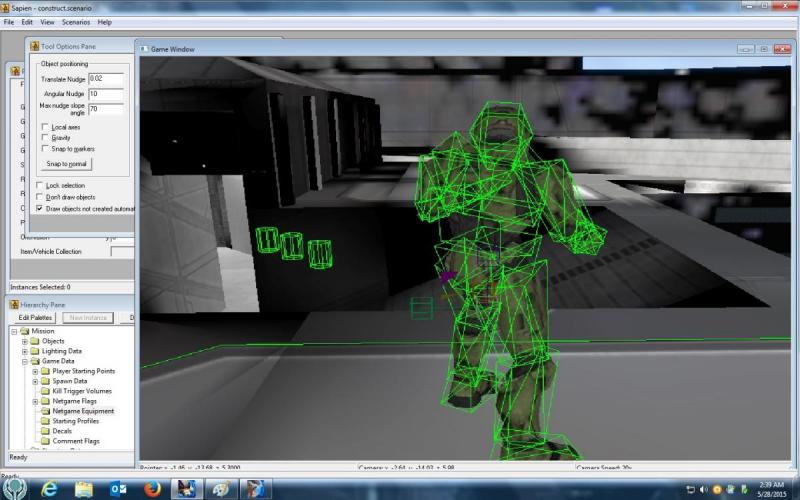Click the Paint palette icon in taskbar
This screenshot has width=800, height=500.
coord(221,489)
